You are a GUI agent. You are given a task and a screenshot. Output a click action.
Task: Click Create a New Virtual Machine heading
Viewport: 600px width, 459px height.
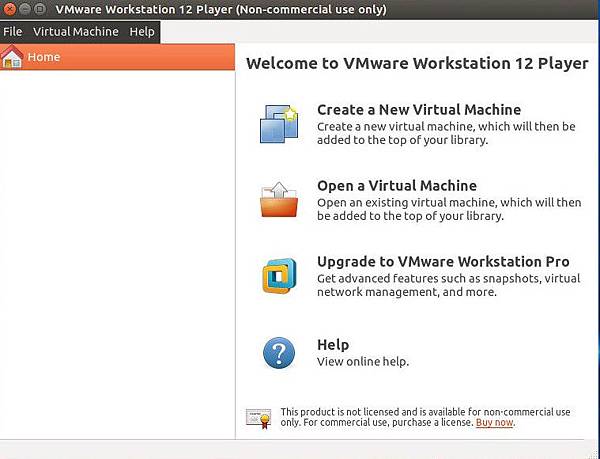(x=419, y=110)
